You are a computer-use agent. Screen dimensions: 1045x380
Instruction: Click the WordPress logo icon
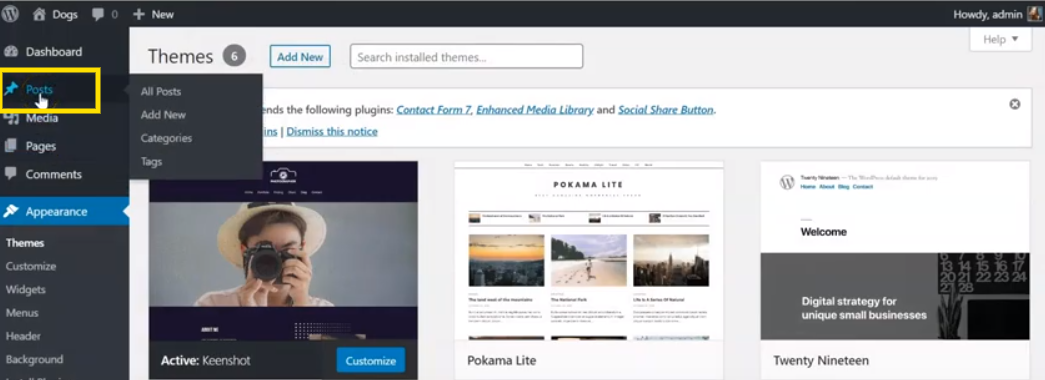pyautogui.click(x=11, y=13)
